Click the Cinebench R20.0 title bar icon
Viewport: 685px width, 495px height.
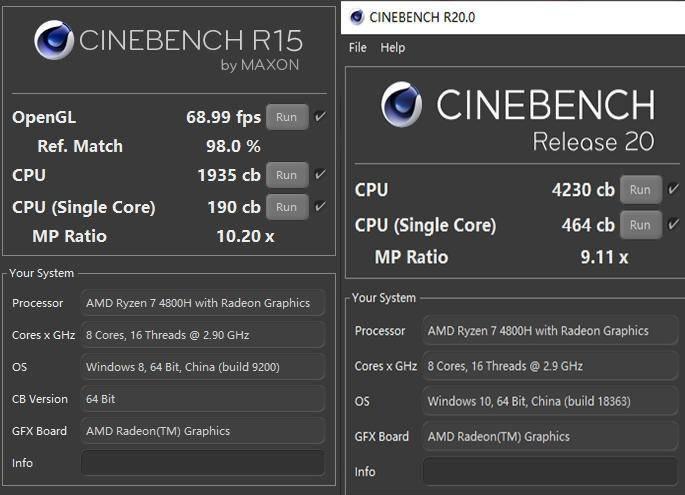356,17
